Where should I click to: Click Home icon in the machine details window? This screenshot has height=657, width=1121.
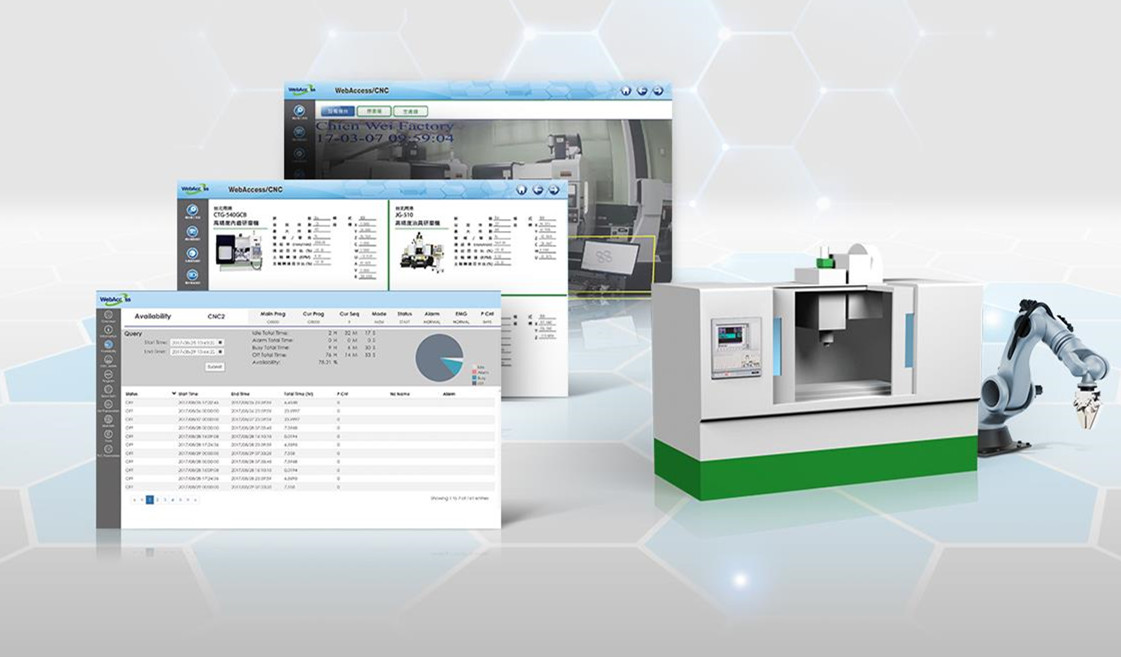521,189
